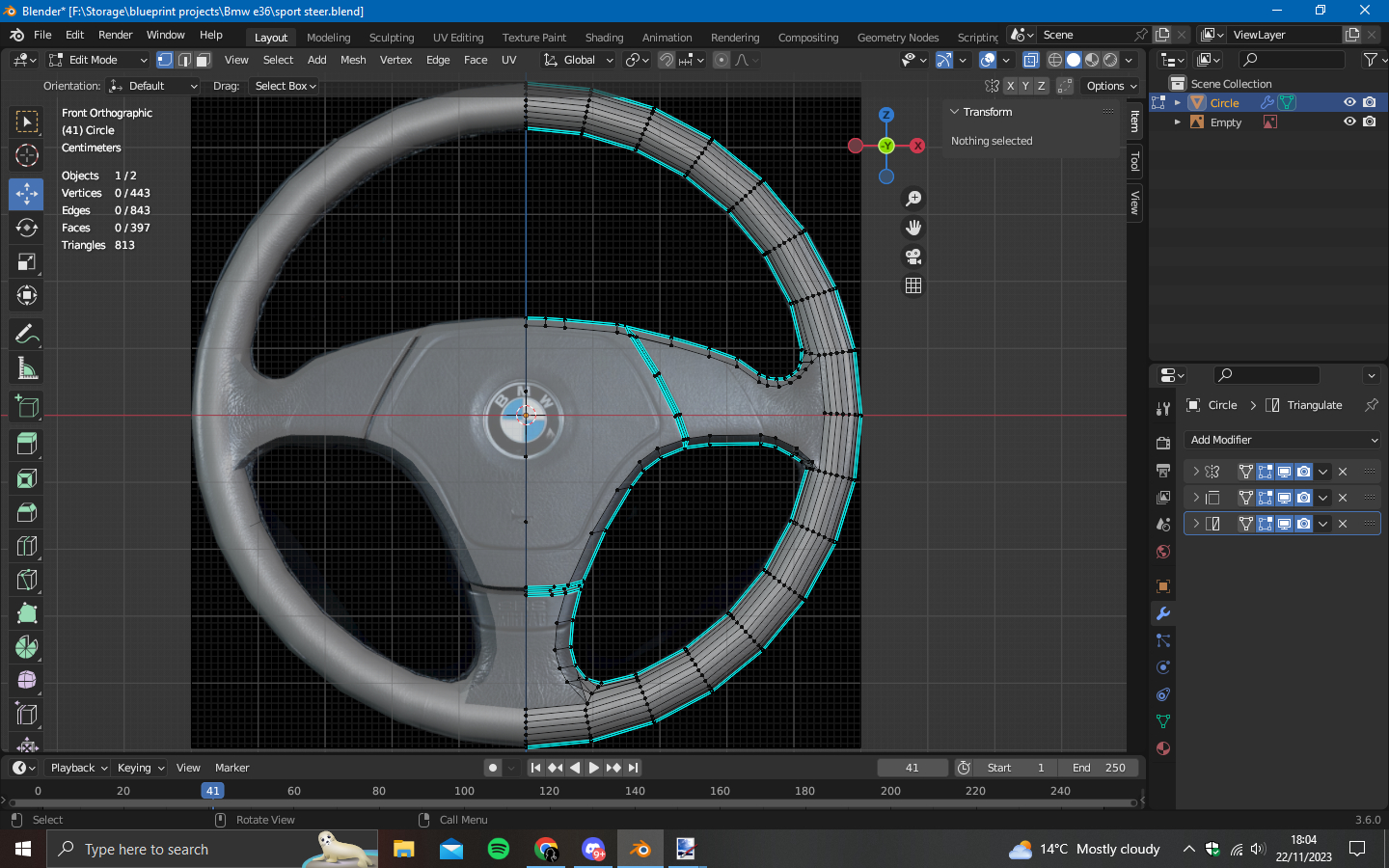Select the Loop Cut tool
The image size is (1389, 868).
(x=26, y=546)
